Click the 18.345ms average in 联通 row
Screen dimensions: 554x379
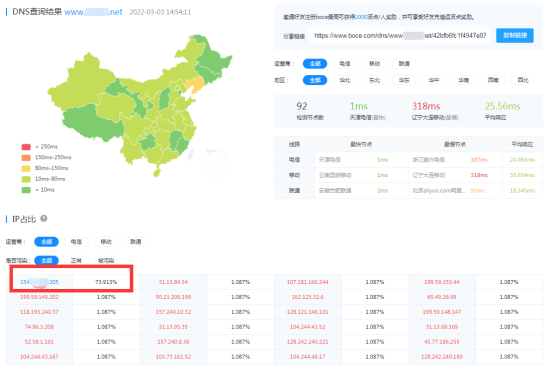(x=522, y=190)
